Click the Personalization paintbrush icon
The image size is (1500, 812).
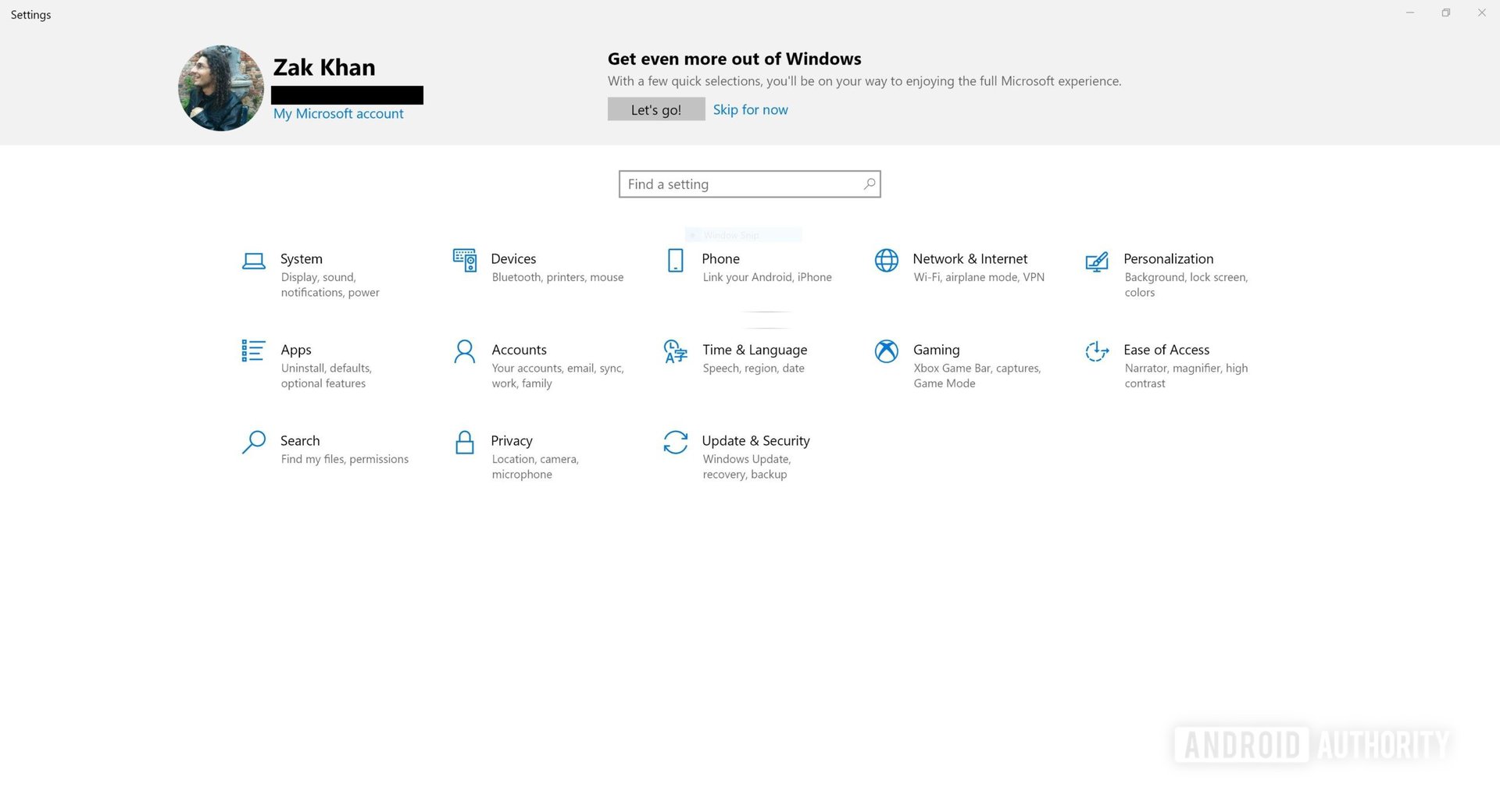coord(1097,261)
